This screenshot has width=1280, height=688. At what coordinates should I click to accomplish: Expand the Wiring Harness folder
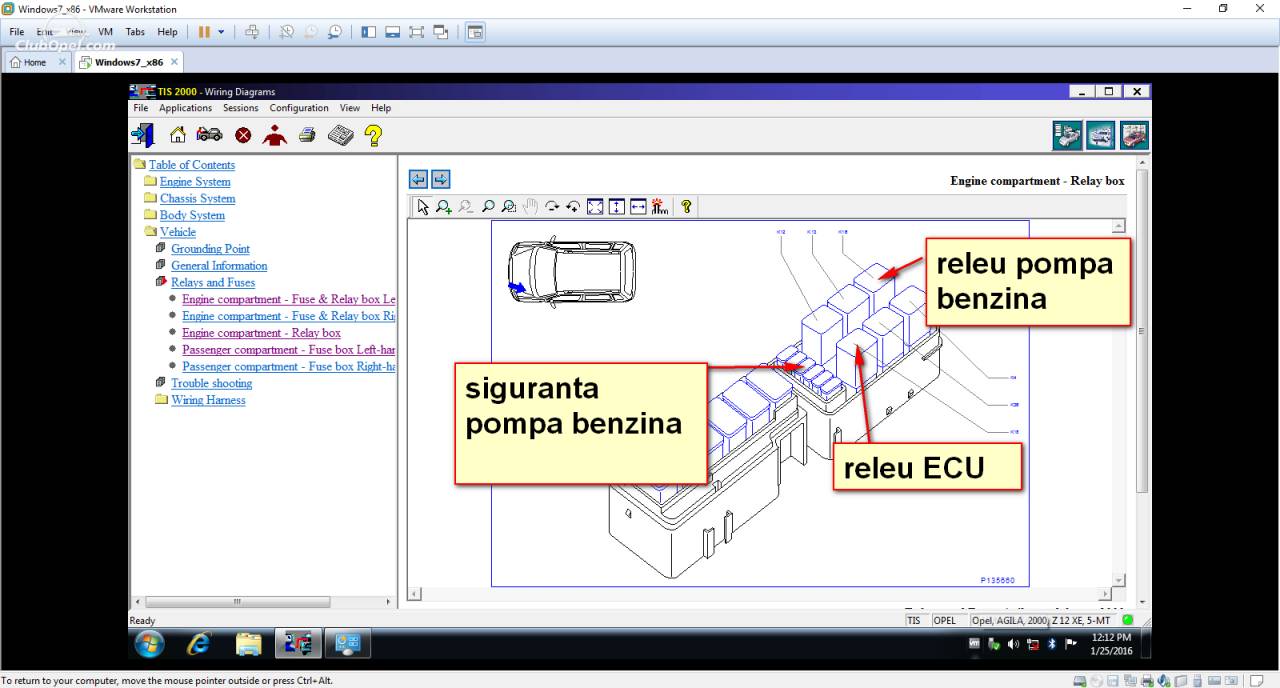click(x=208, y=400)
